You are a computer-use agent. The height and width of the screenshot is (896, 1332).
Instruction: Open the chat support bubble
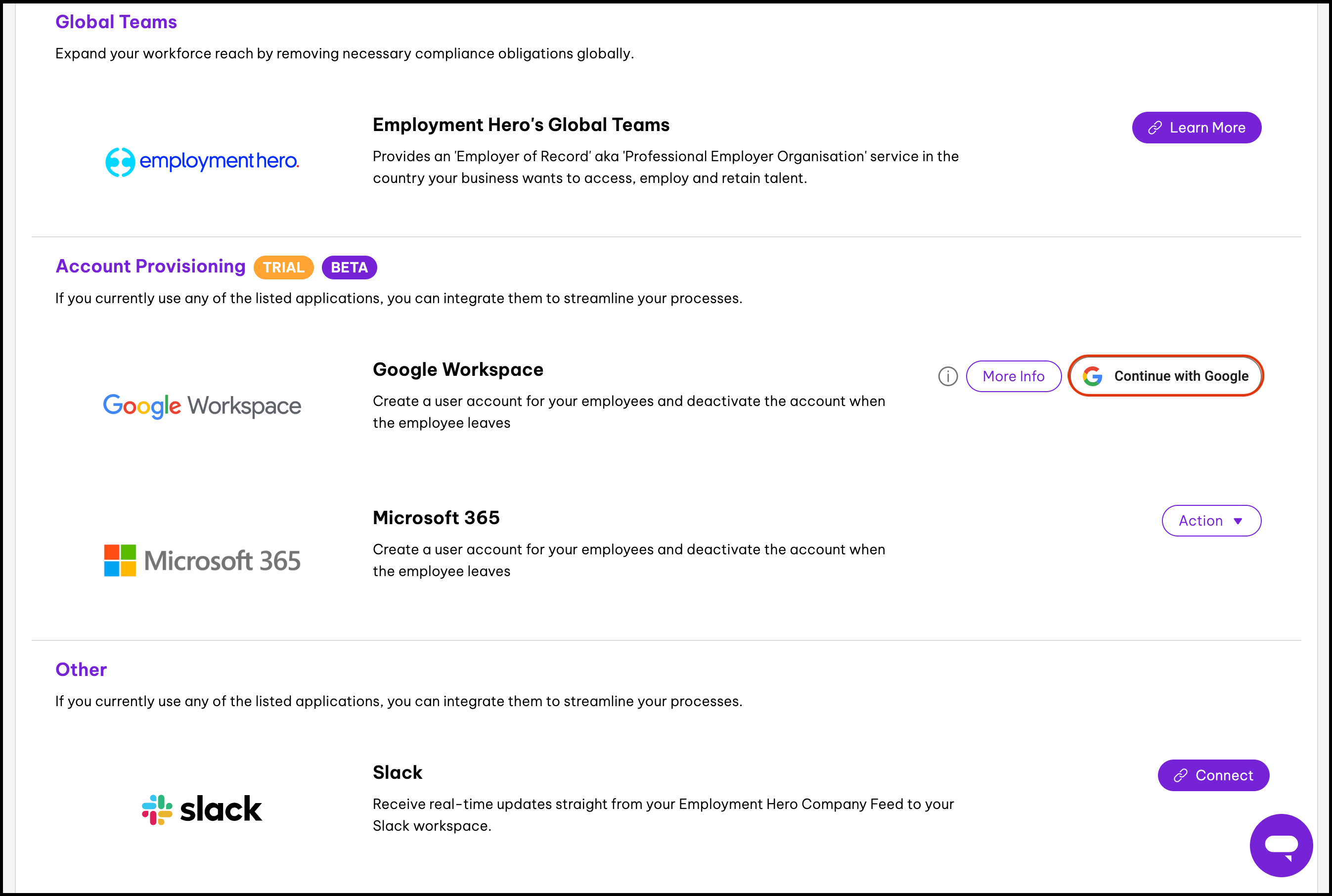(1281, 845)
